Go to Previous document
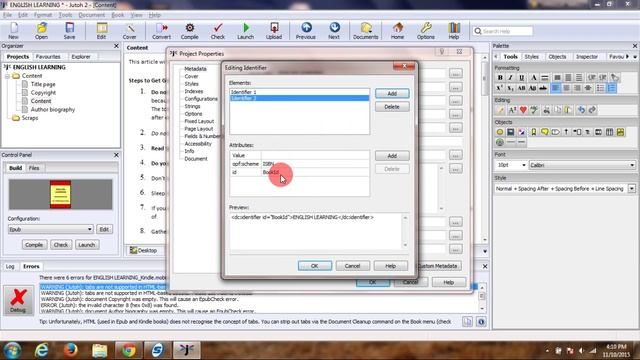The width and height of the screenshot is (640, 360). coord(306,31)
